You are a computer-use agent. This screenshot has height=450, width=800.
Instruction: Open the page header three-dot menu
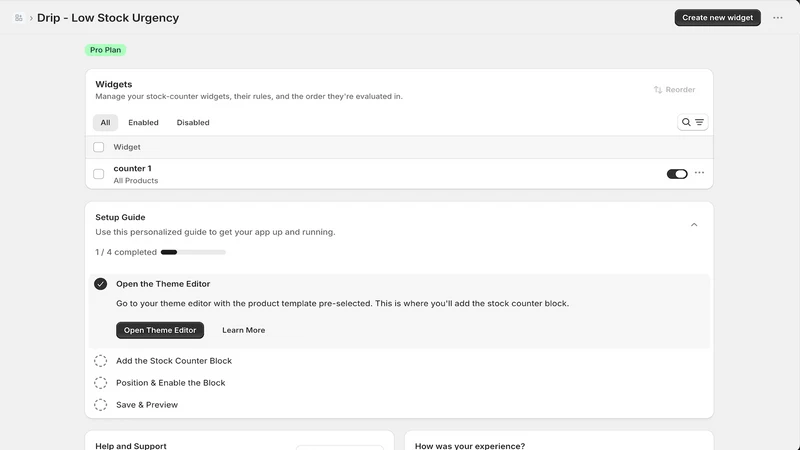(778, 18)
